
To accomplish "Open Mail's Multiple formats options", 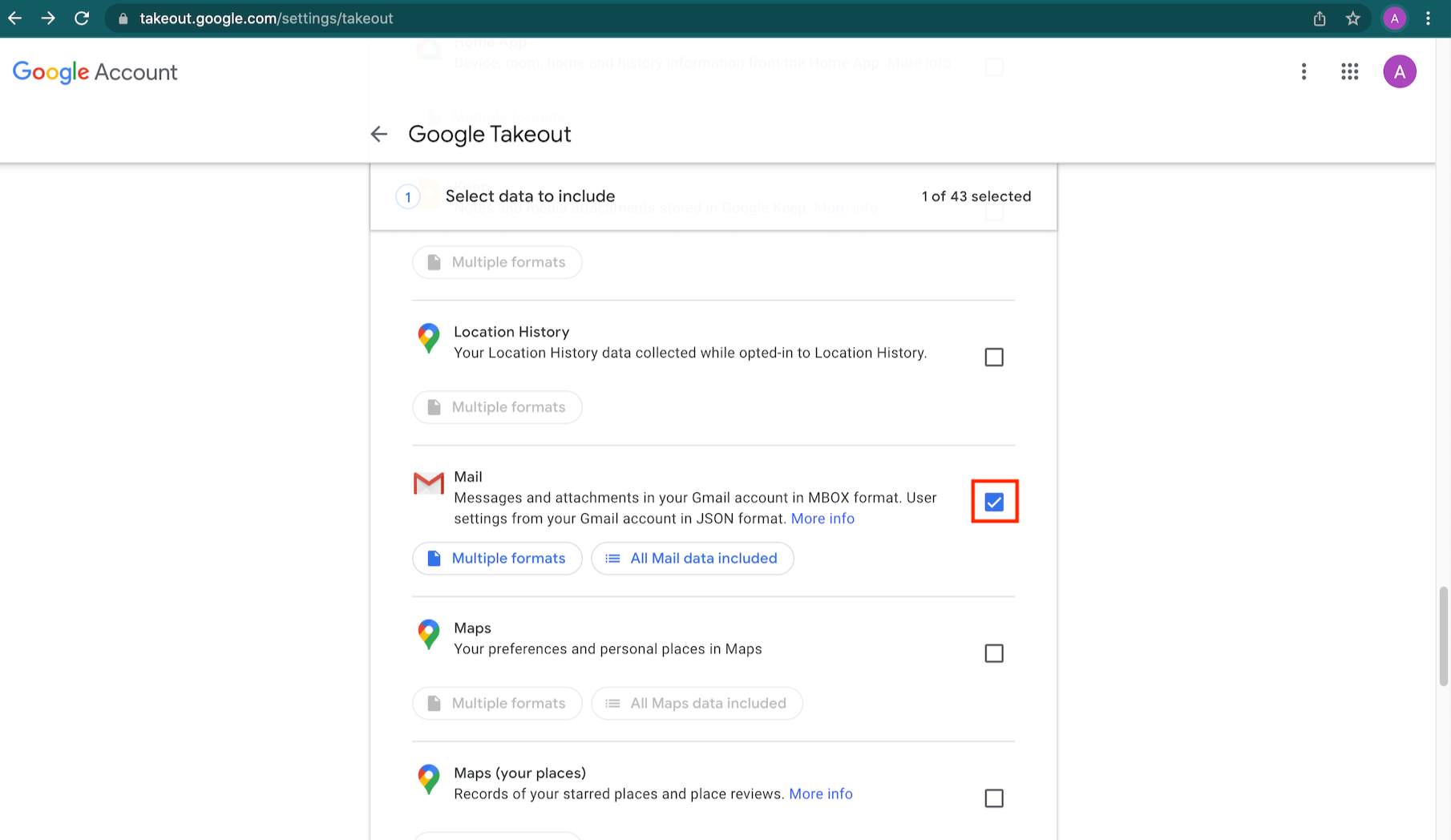I will coord(497,559).
